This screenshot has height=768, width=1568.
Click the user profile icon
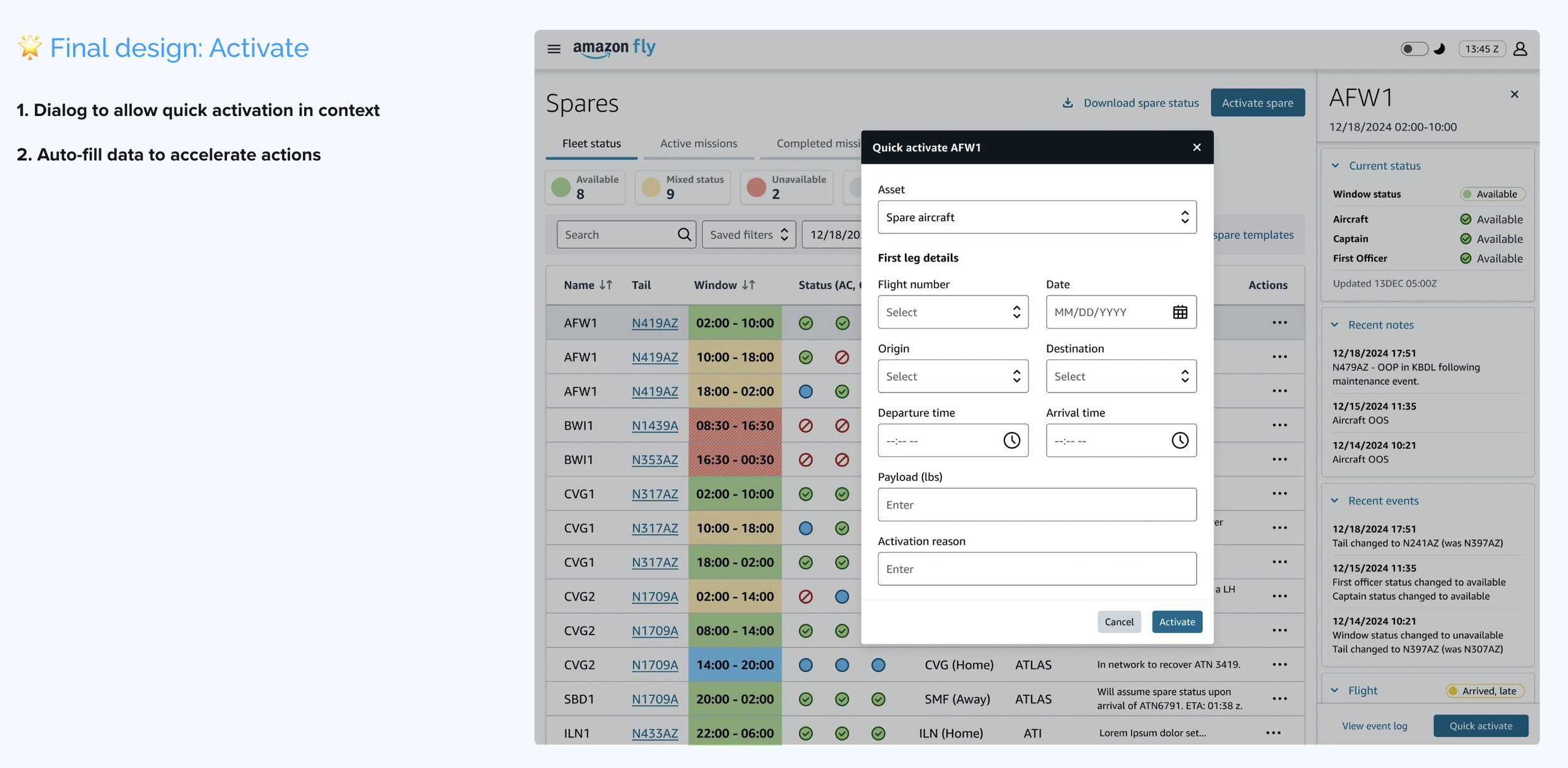1520,49
